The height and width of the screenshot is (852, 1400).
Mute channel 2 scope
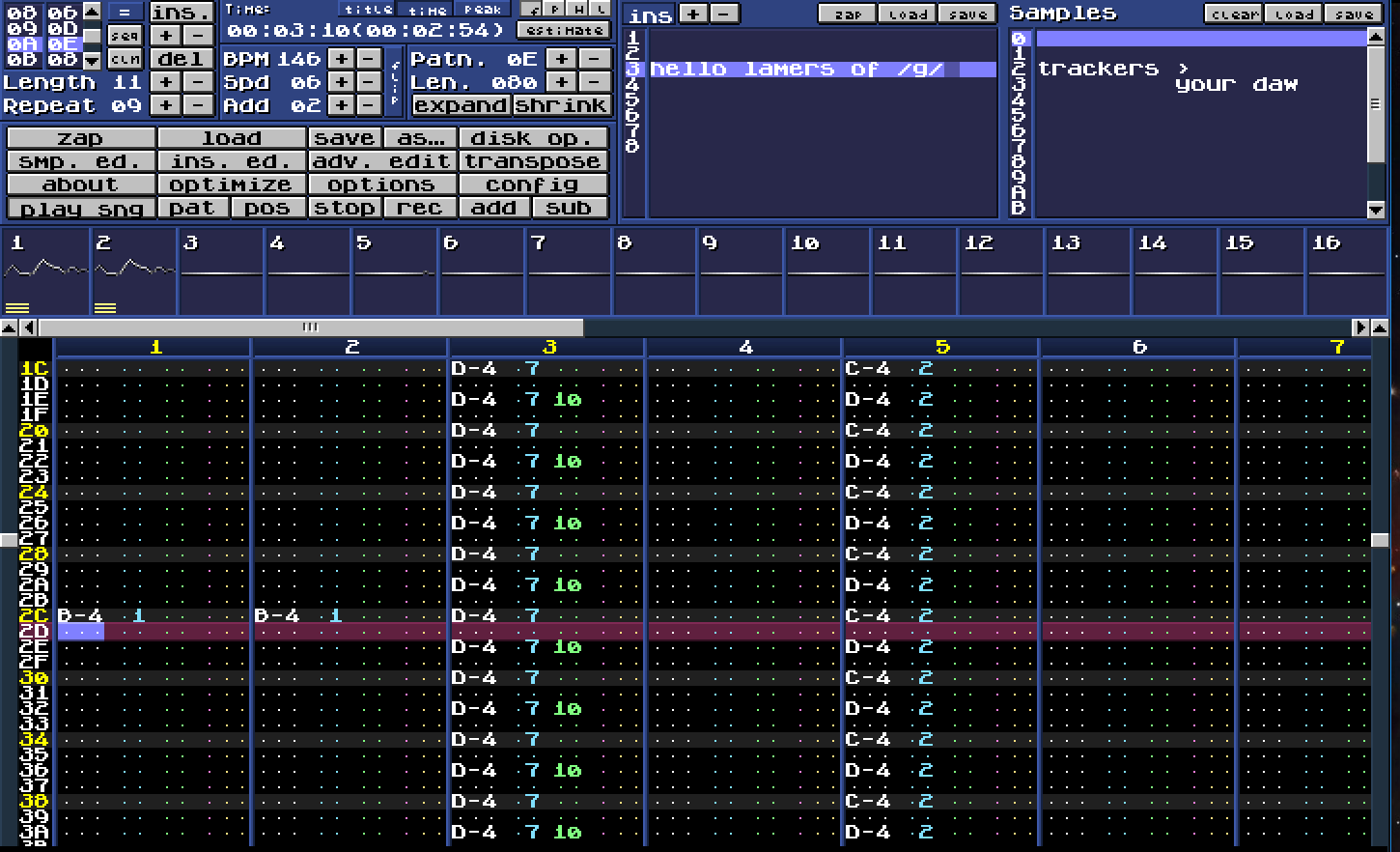(133, 272)
